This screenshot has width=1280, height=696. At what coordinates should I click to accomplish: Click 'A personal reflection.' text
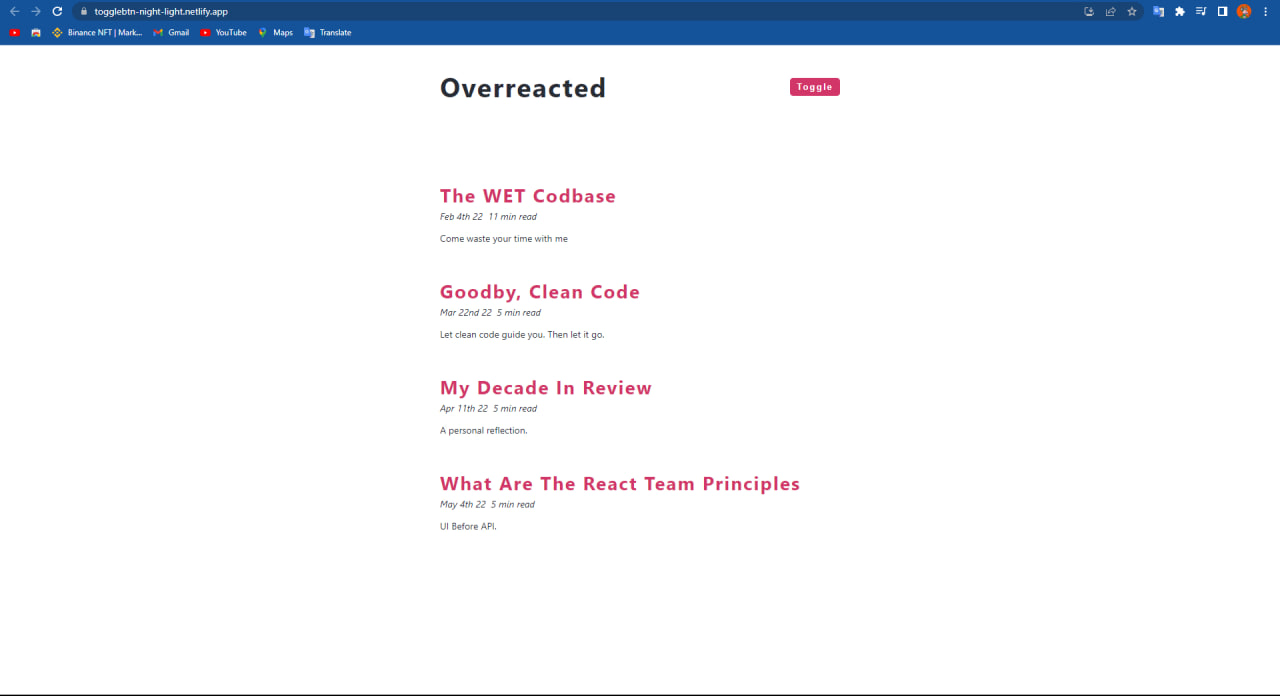(484, 431)
